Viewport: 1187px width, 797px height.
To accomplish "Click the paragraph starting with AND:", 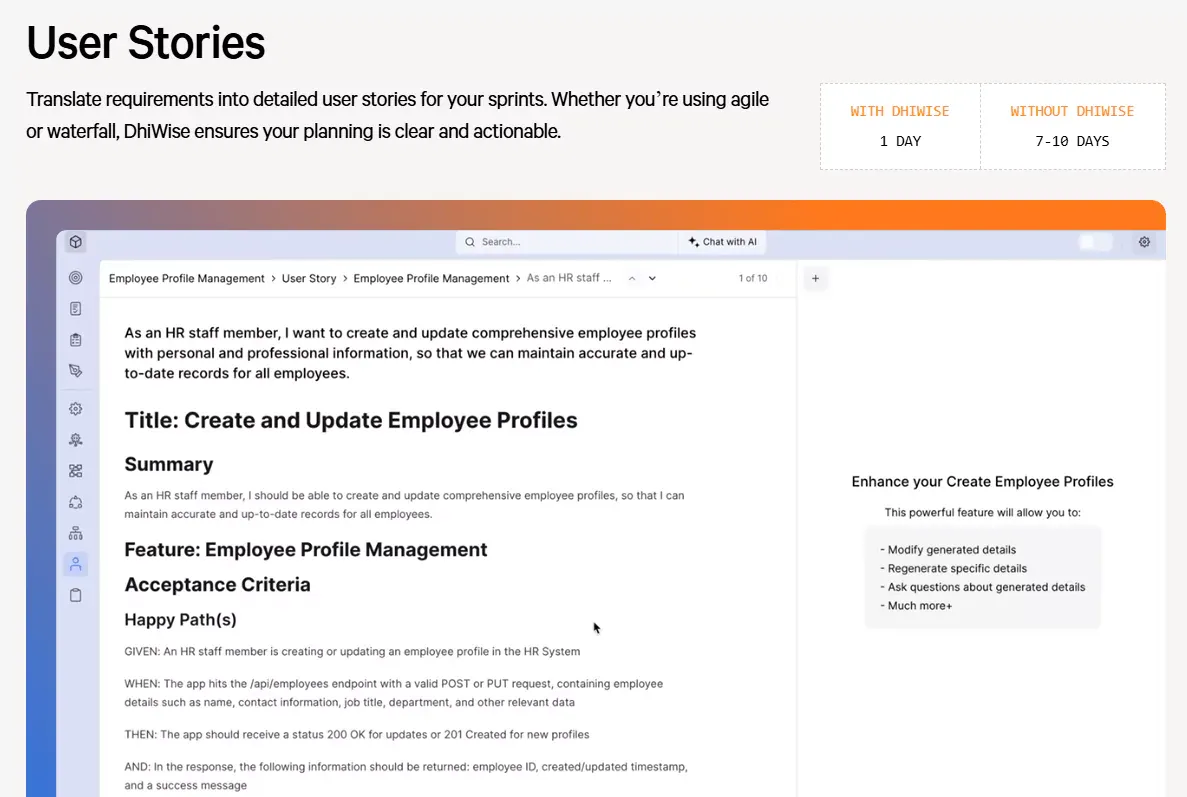I will click(406, 776).
